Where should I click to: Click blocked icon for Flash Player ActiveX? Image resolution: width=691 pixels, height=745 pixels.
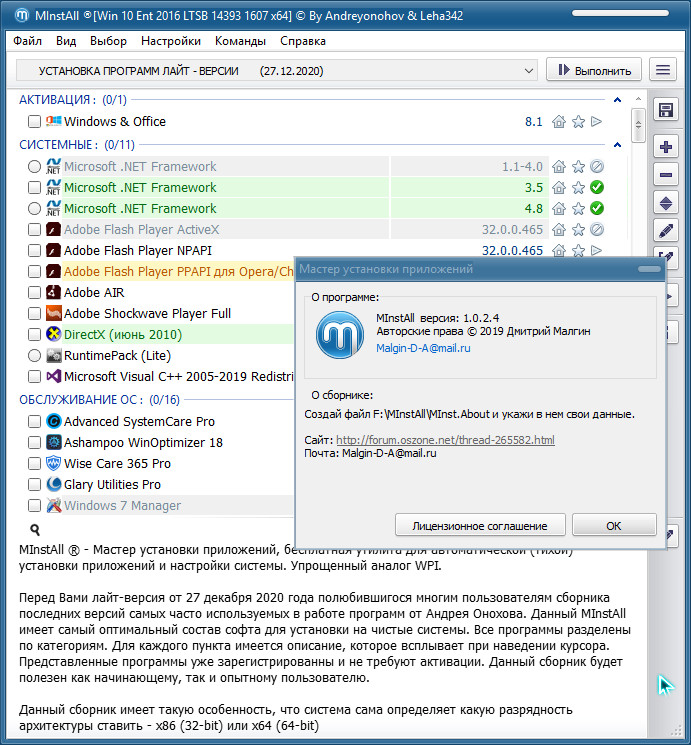coord(597,229)
